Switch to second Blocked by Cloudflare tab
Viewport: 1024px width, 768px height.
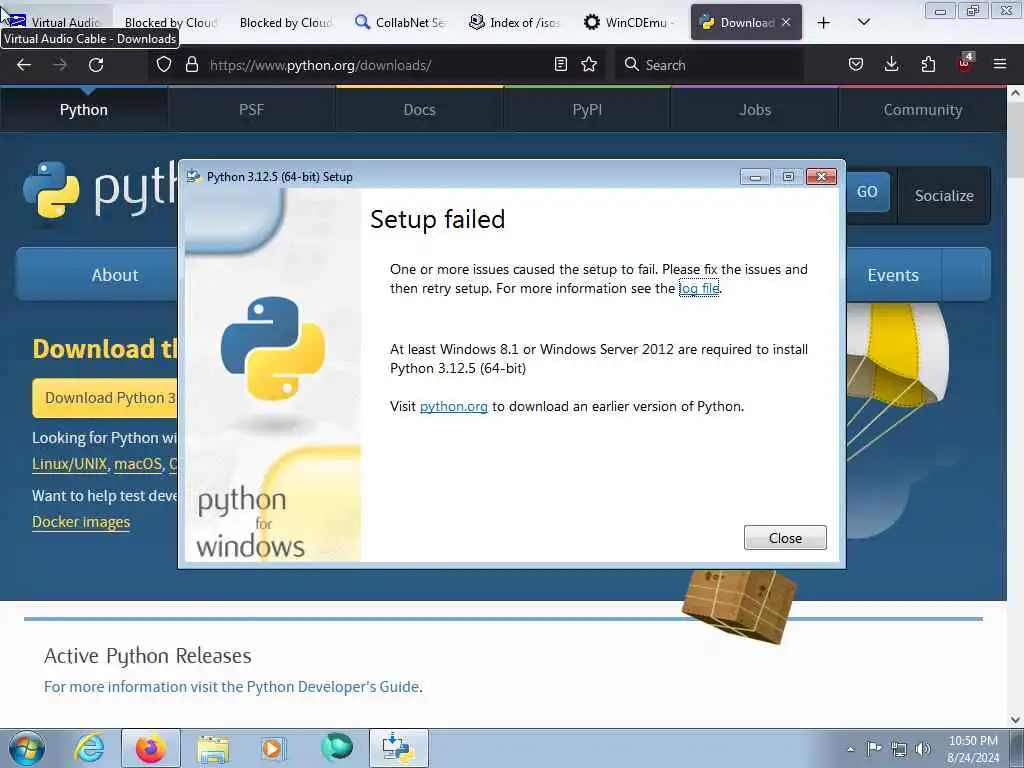[x=286, y=23]
